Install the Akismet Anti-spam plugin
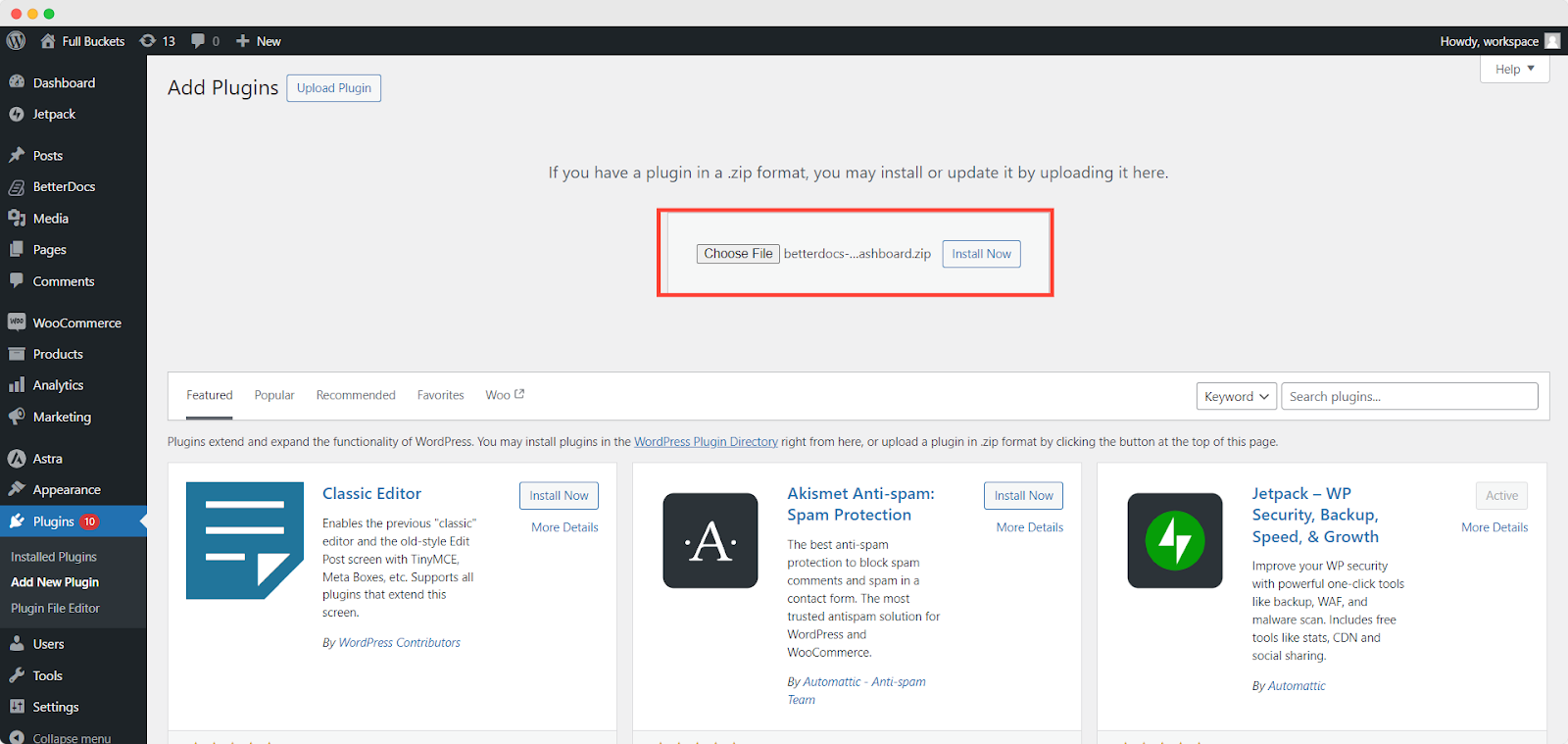The height and width of the screenshot is (744, 1568). click(1023, 496)
